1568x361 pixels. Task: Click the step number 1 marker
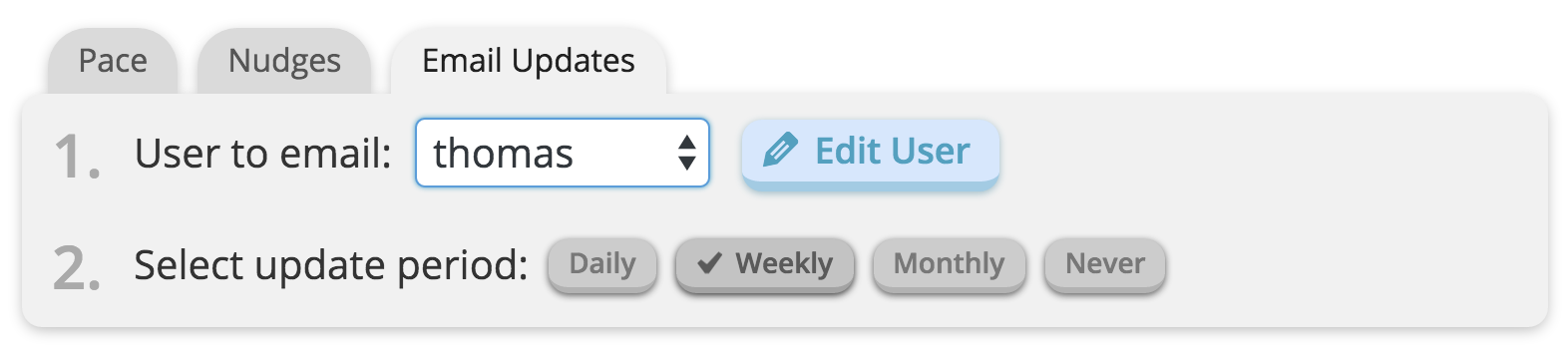pyautogui.click(x=77, y=158)
